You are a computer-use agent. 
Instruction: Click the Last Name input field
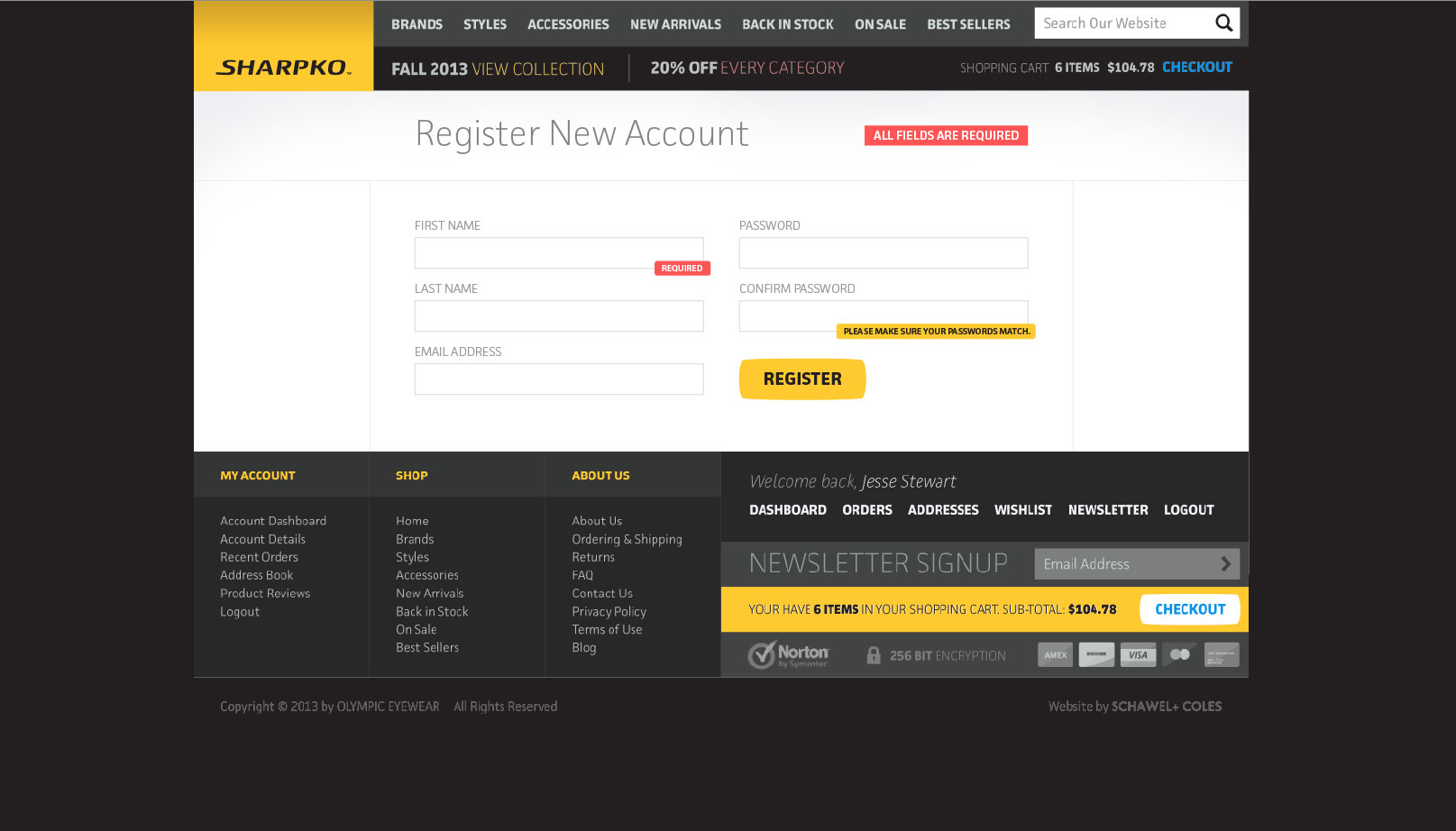[x=559, y=316]
